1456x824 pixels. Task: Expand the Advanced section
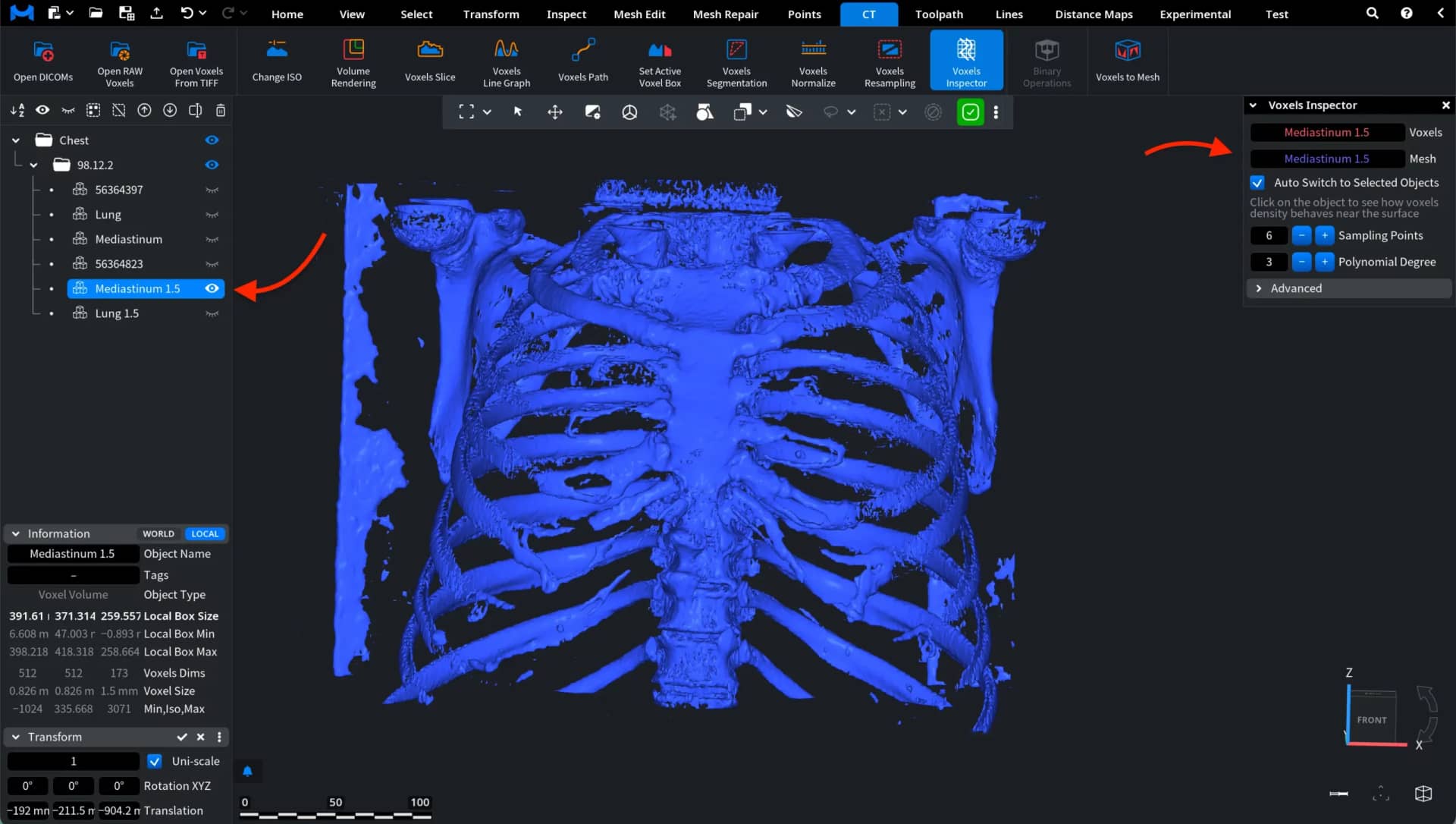[x=1348, y=288]
